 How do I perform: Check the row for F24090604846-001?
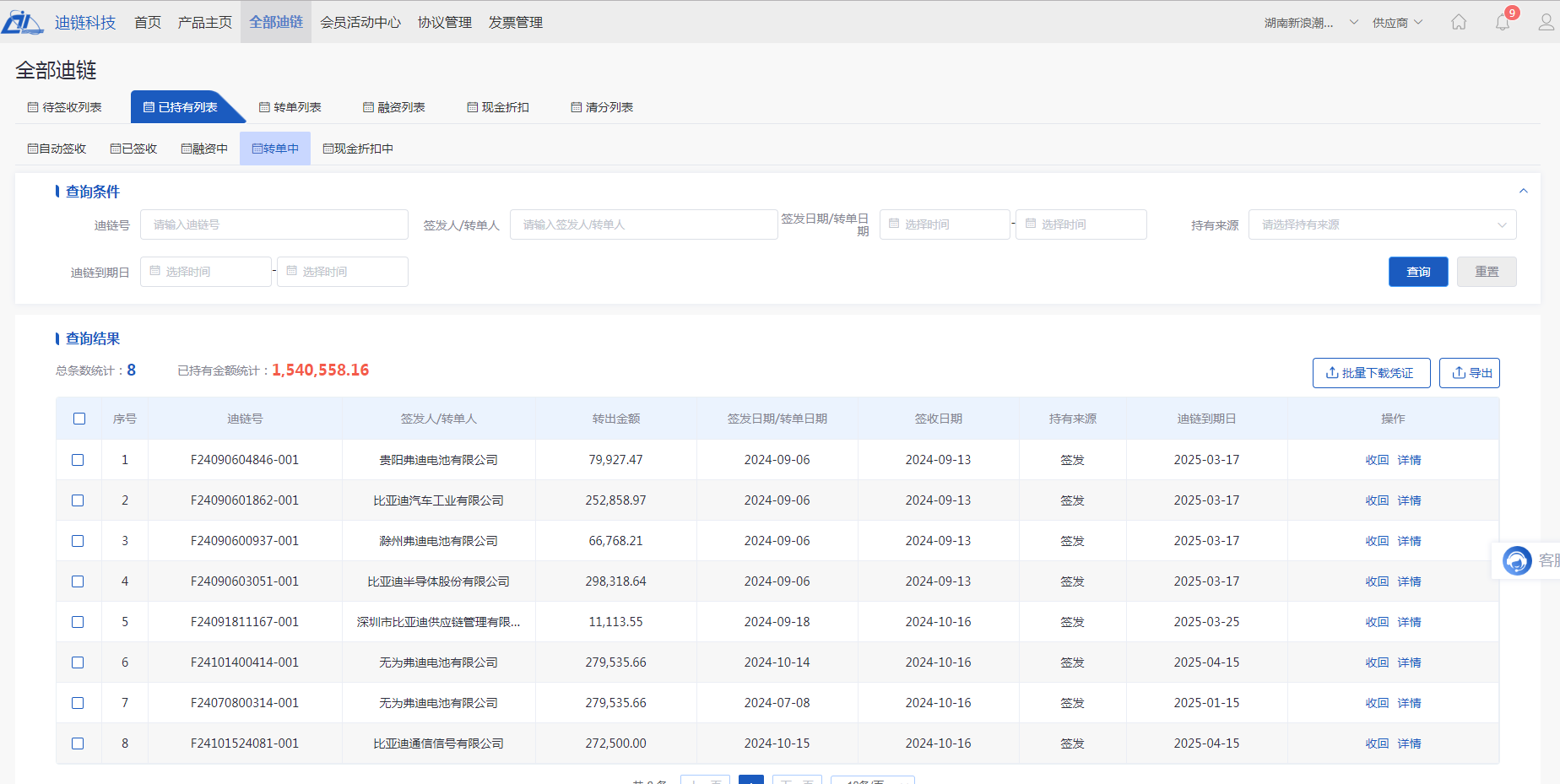point(78,460)
